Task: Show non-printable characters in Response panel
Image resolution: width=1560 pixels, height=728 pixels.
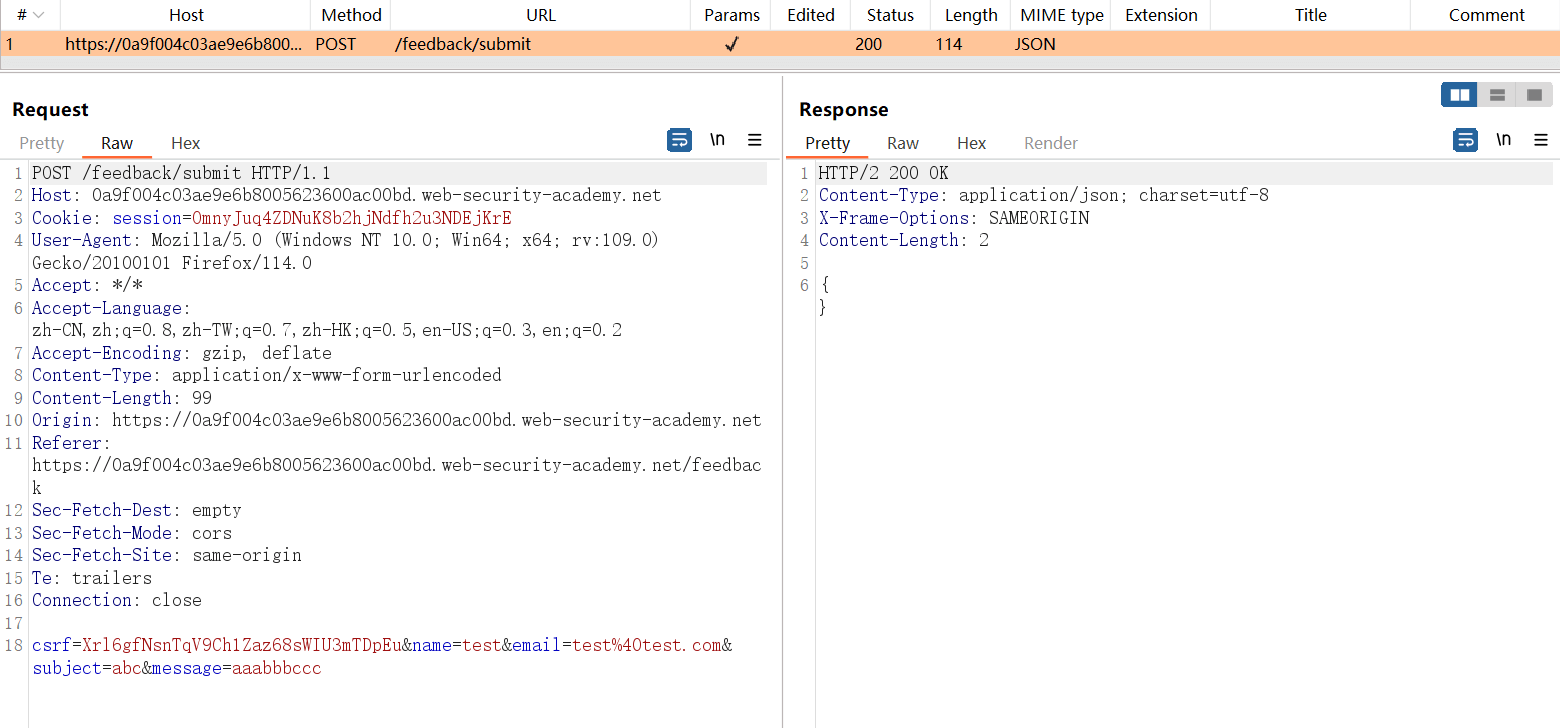Action: coord(1503,140)
